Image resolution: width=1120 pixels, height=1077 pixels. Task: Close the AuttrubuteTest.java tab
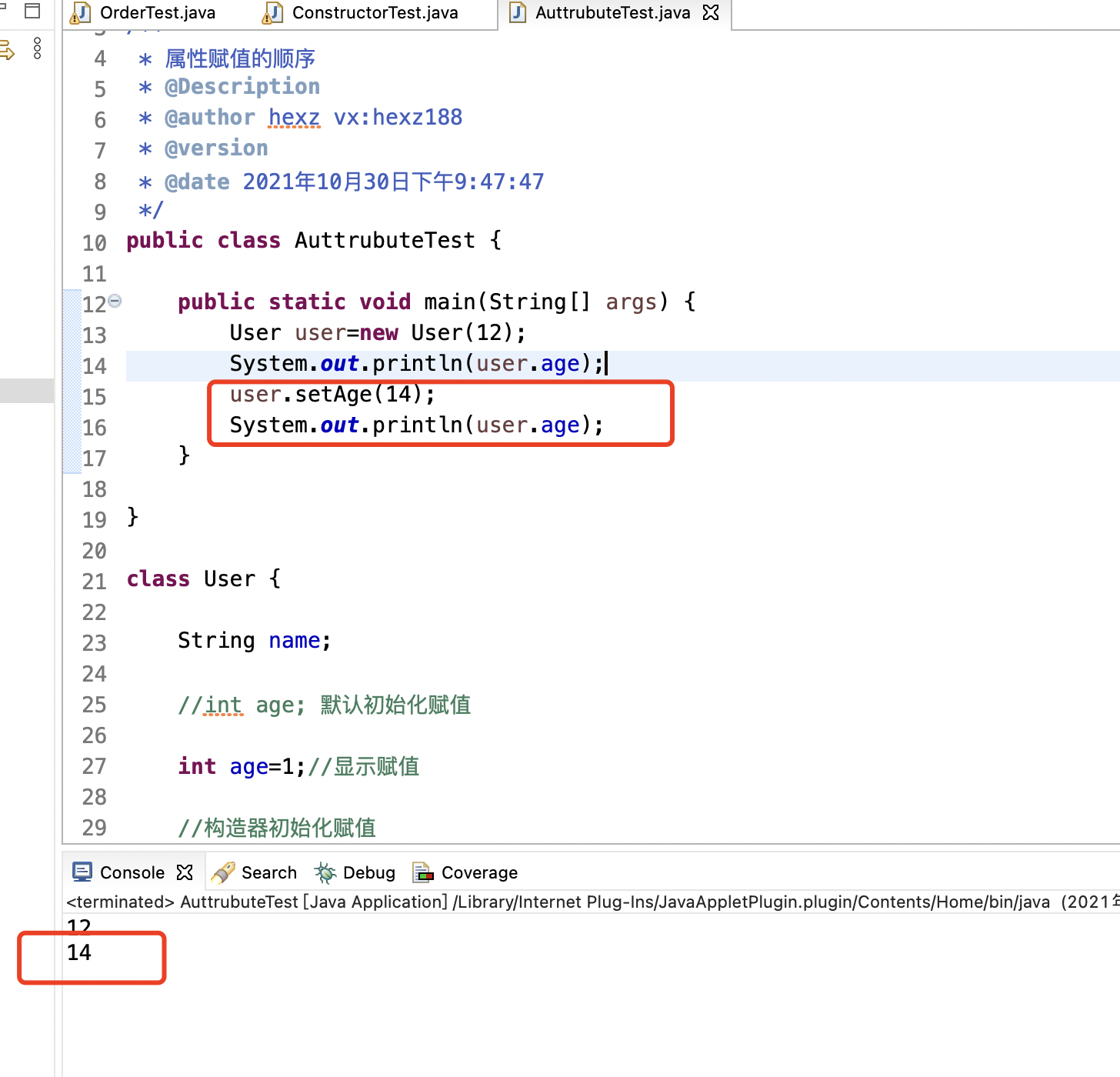tap(711, 12)
